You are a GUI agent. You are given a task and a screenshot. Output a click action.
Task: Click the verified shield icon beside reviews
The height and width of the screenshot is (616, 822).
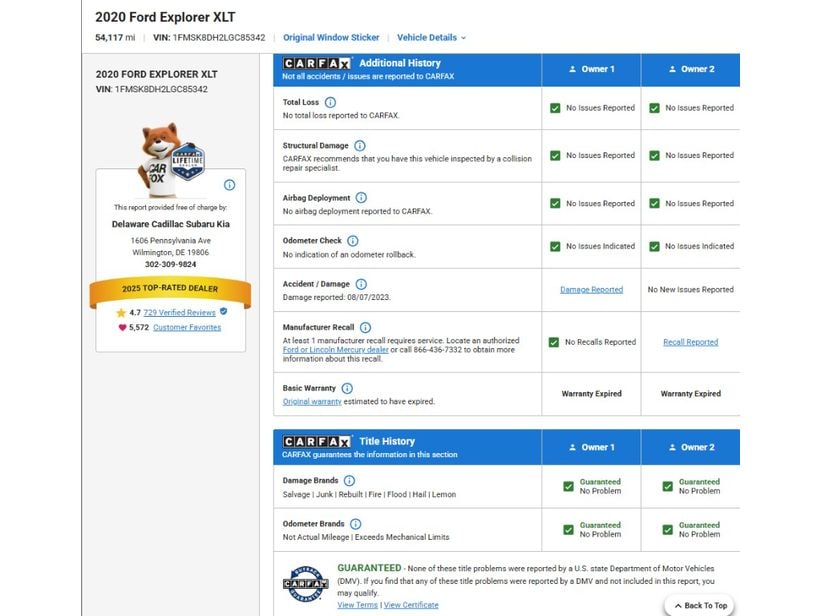point(224,311)
